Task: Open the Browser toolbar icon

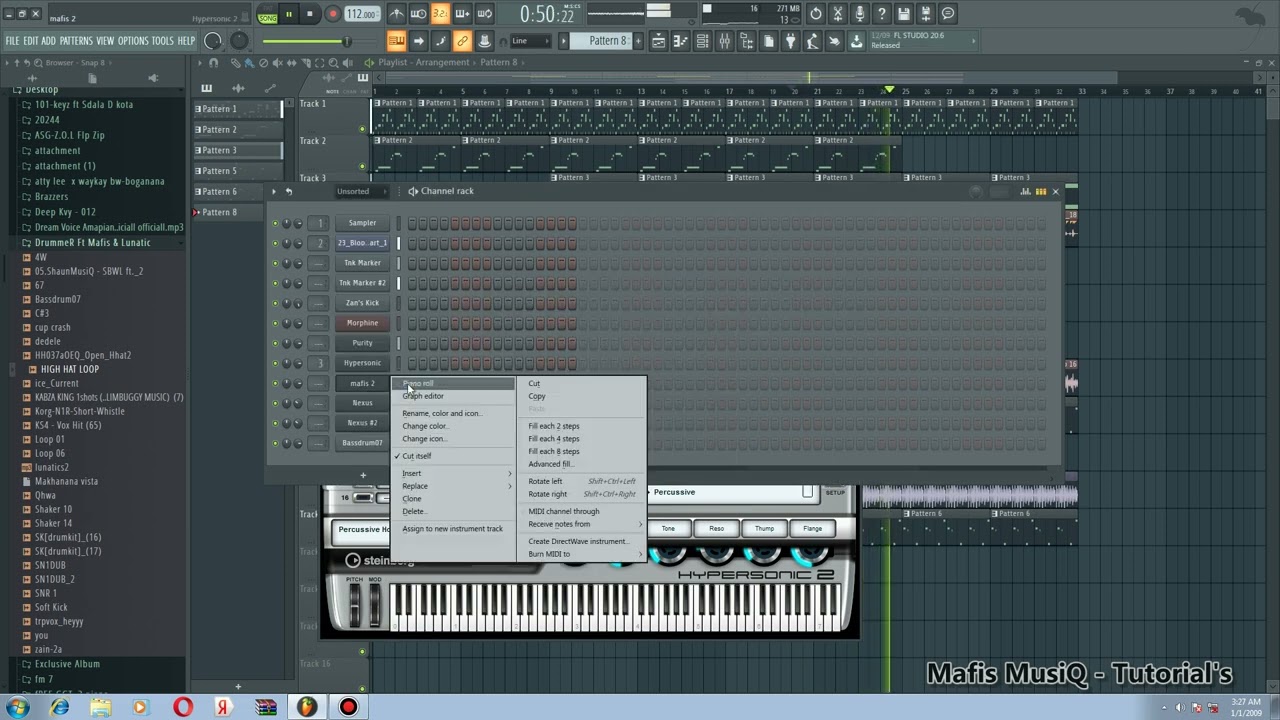Action: point(747,41)
